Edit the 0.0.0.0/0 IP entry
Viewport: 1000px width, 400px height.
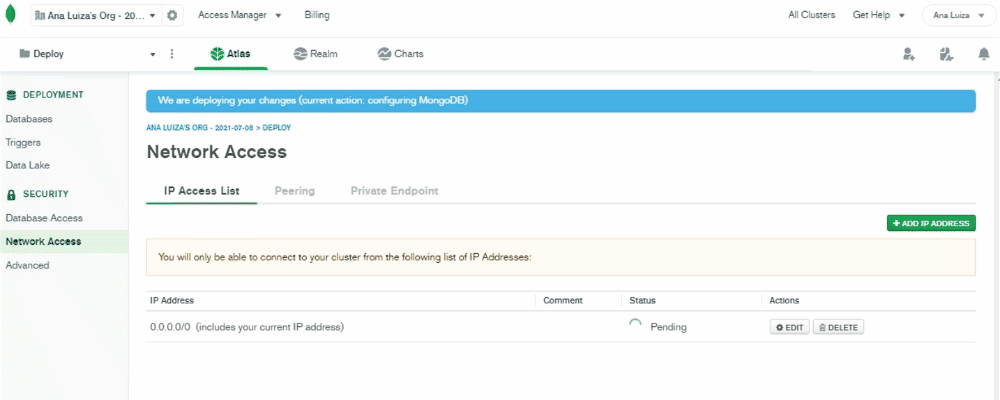click(x=790, y=327)
